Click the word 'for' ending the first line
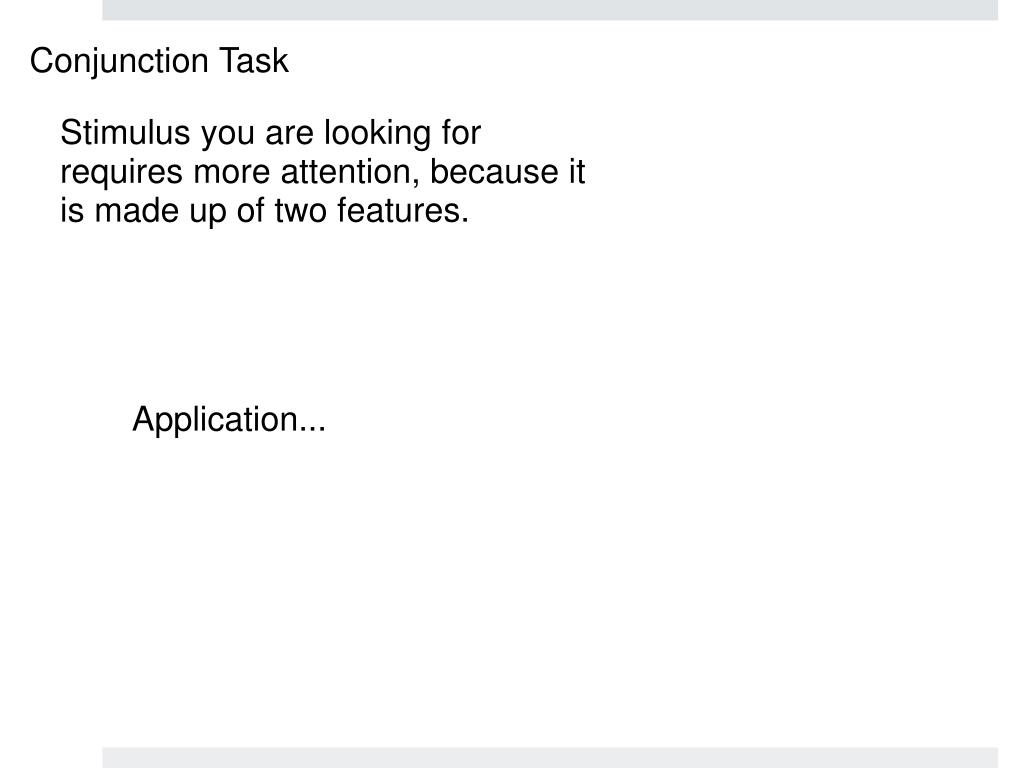Screen dimensions: 1024x768 point(461,133)
